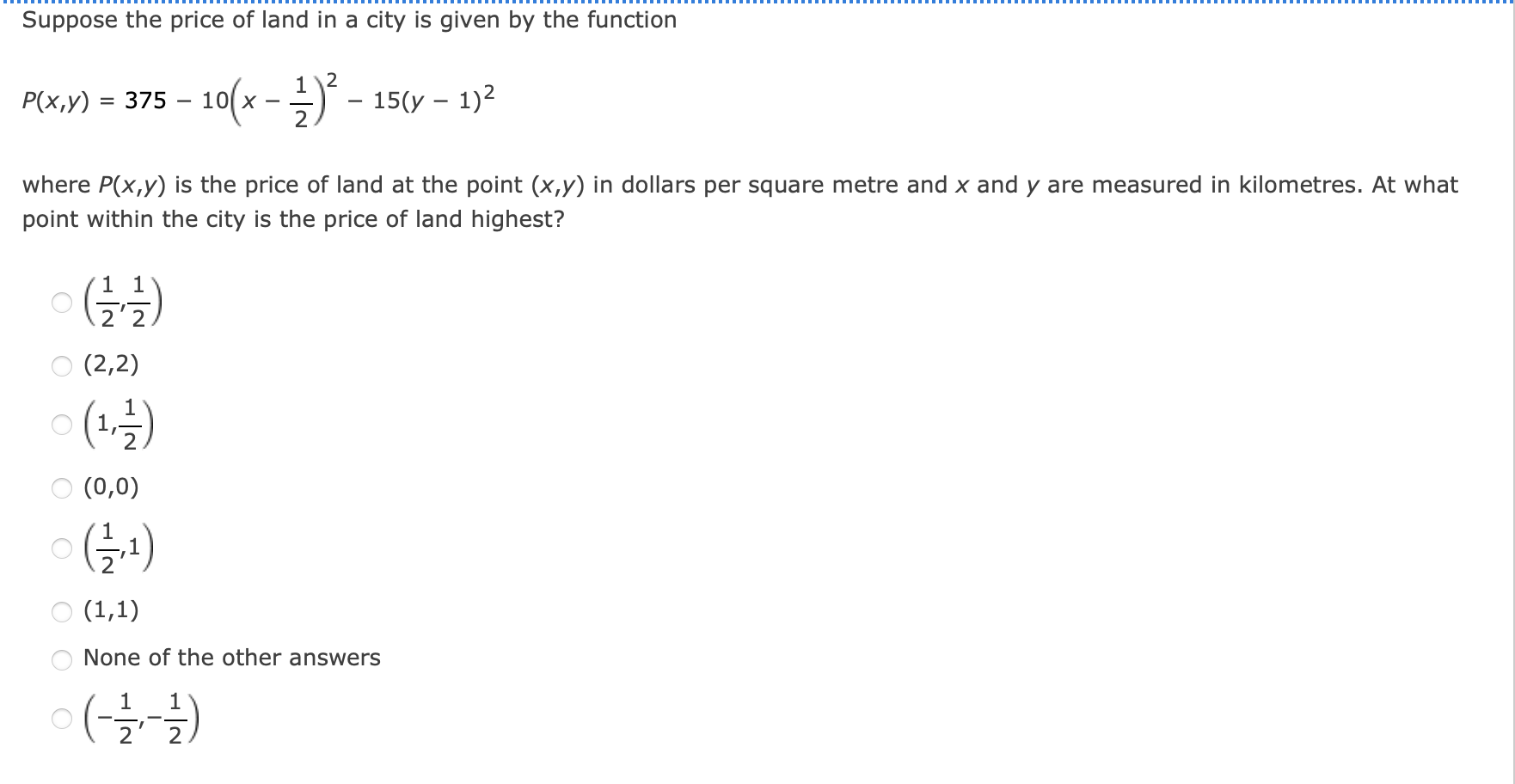This screenshot has width=1515, height=784.
Task: Select the answer (1/2, 1)
Action: (61, 548)
